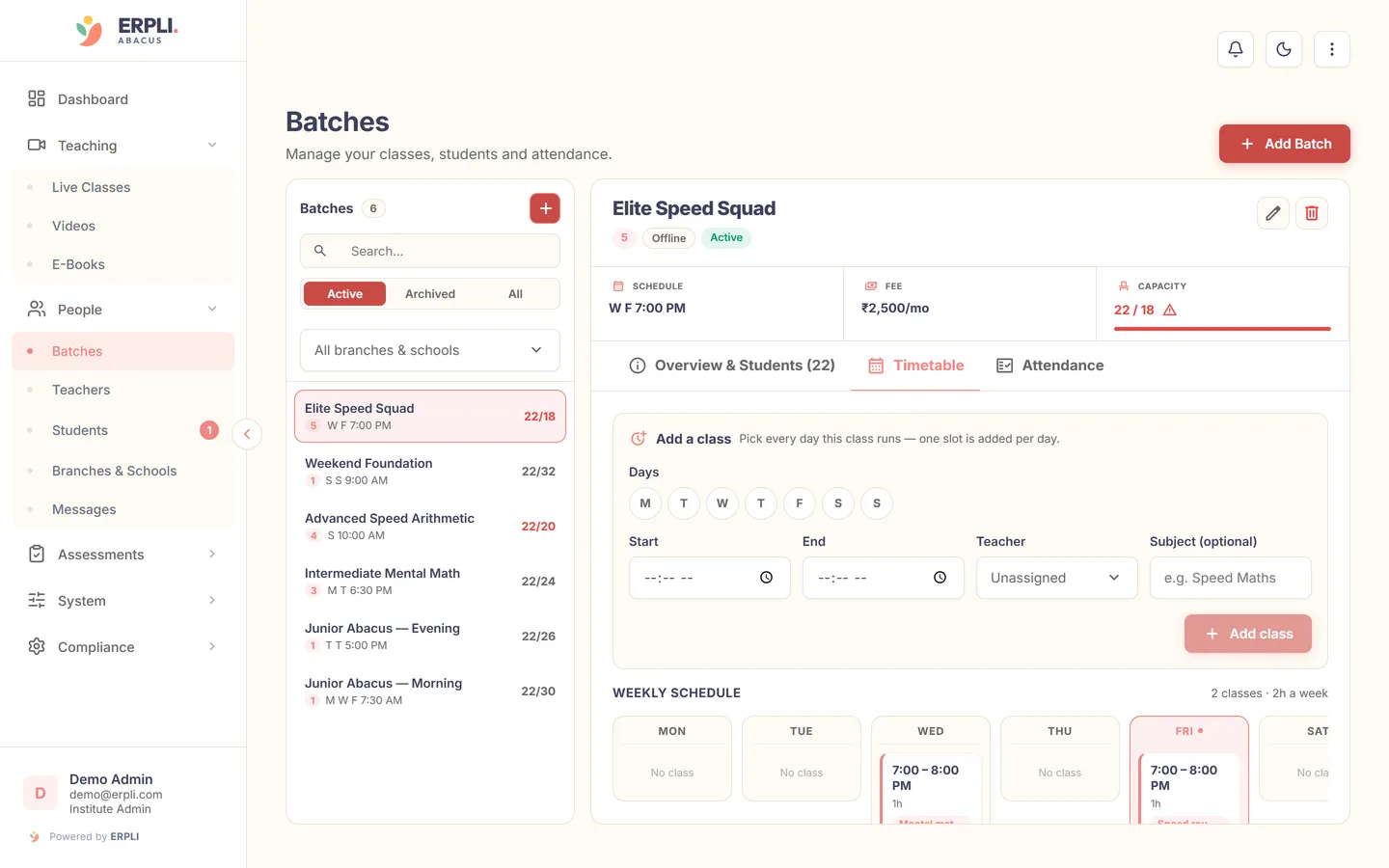Open End time picker clock icon
Viewport: 1389px width, 868px height.
940,578
